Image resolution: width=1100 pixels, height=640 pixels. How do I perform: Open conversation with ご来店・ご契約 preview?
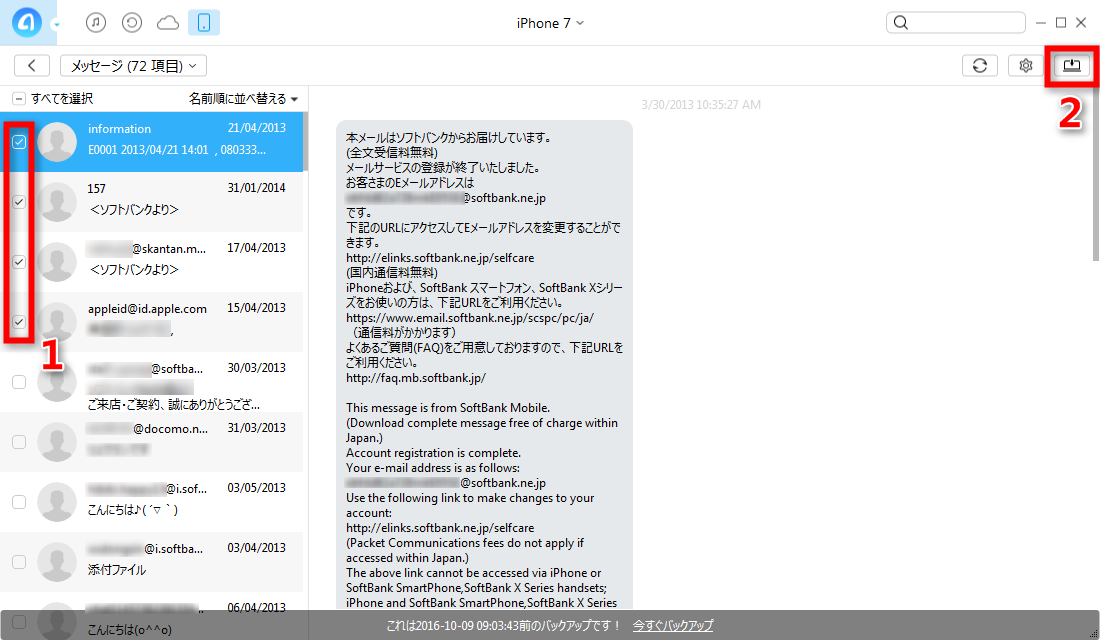pyautogui.click(x=152, y=382)
